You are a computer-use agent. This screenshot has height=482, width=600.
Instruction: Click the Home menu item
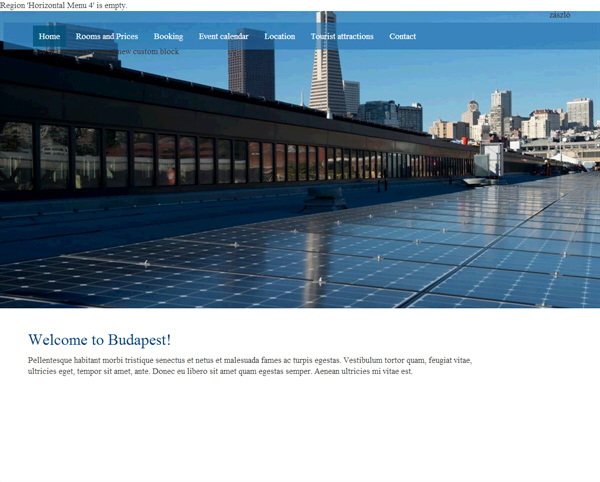[49, 37]
